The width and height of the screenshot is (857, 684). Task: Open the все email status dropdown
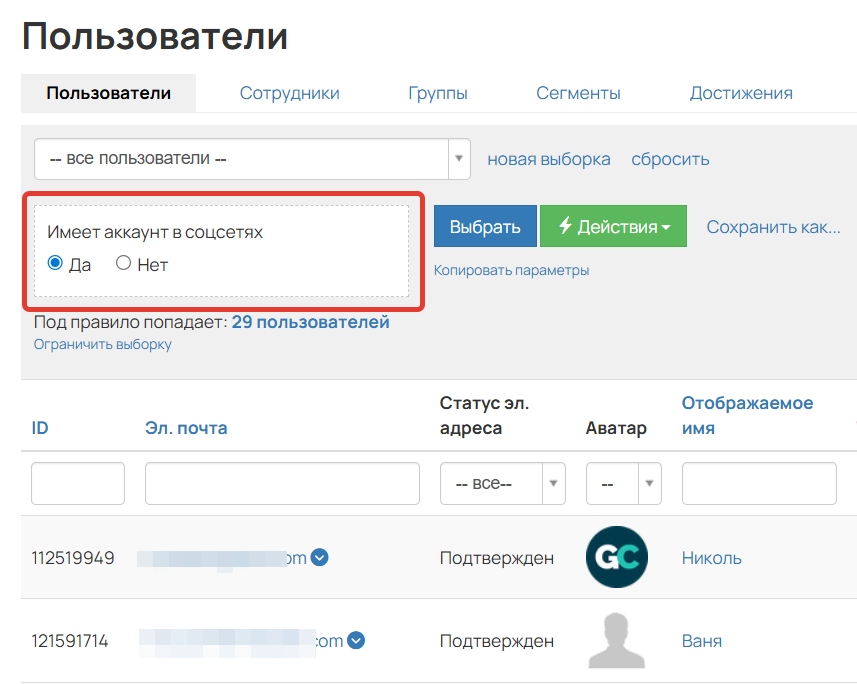(x=500, y=483)
